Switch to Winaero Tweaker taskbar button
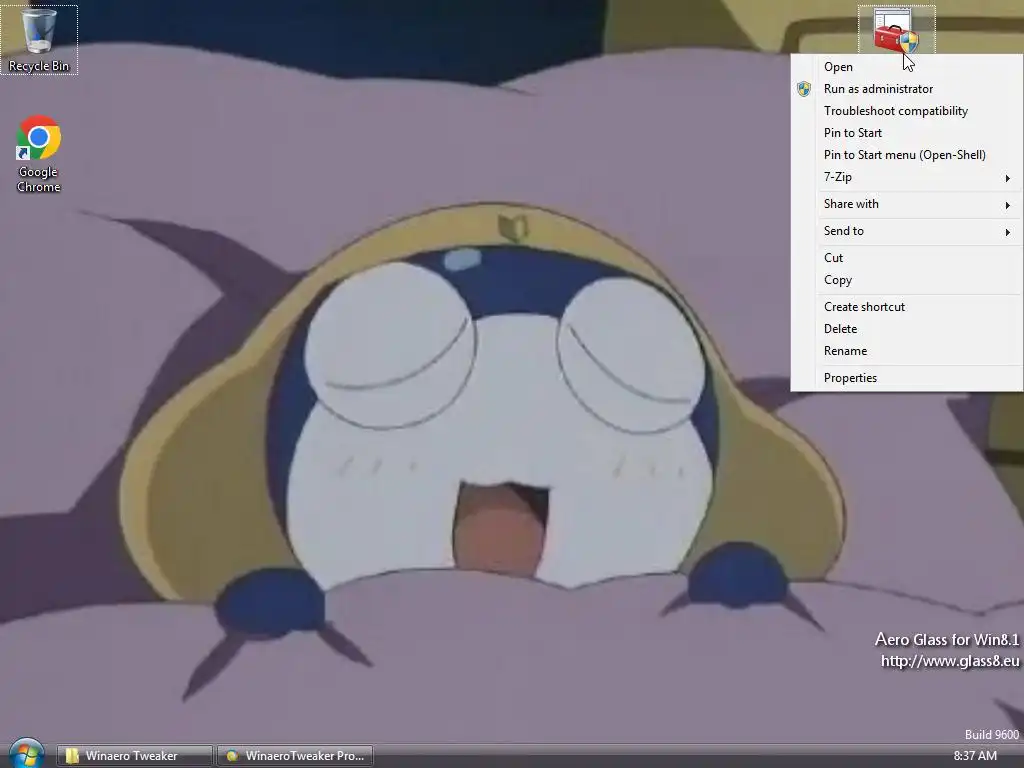Screen dimensions: 1024x768 (135, 756)
